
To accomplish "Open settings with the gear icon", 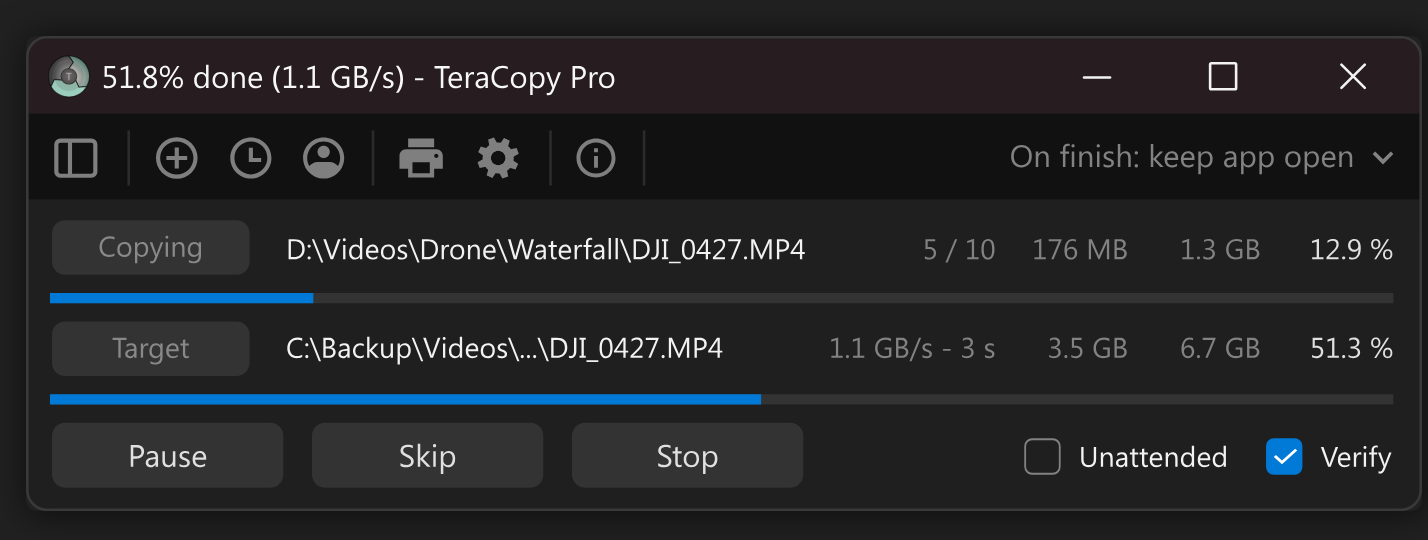I will coord(498,158).
